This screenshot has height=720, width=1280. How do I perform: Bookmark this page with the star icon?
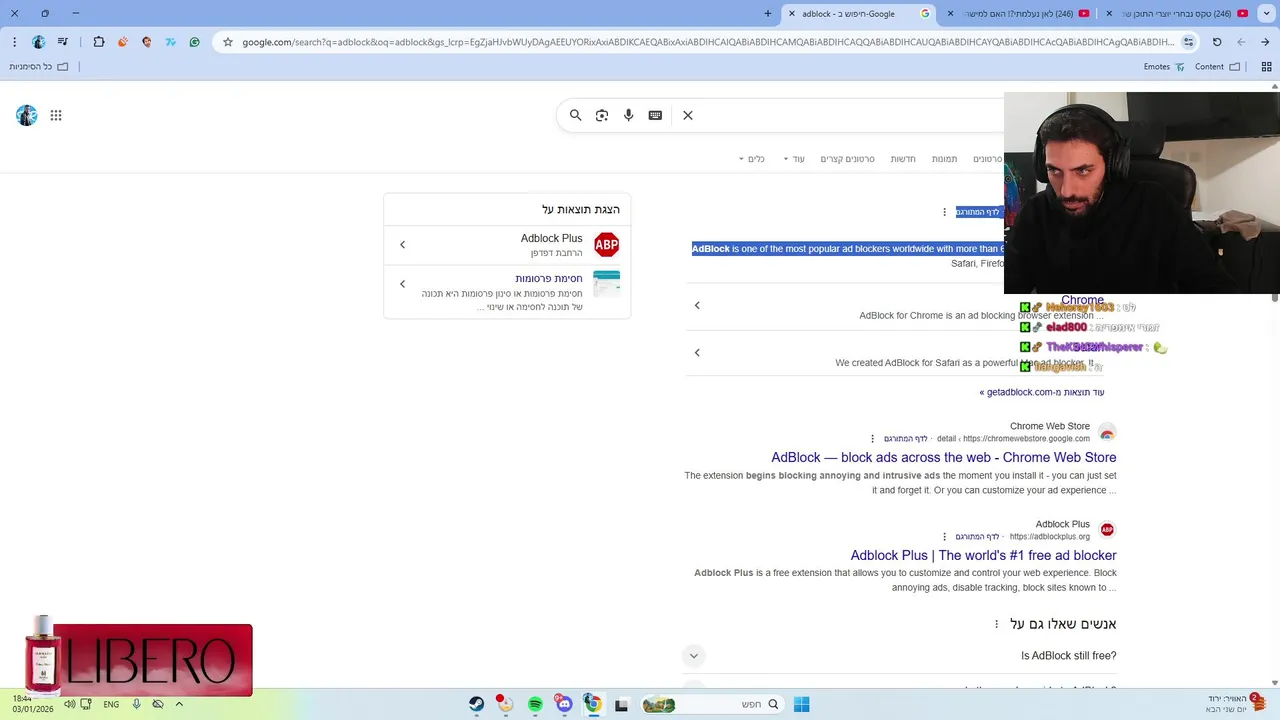coord(228,42)
